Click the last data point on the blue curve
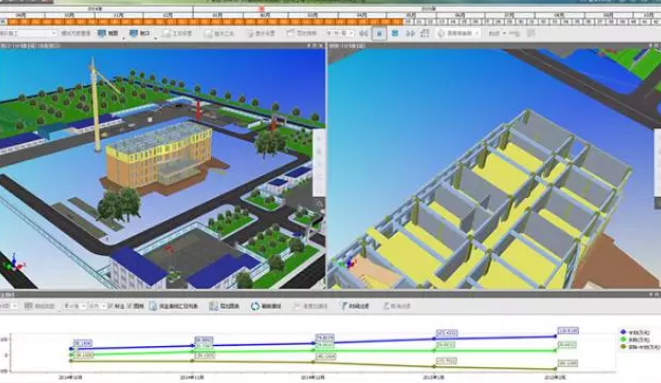 click(x=556, y=336)
